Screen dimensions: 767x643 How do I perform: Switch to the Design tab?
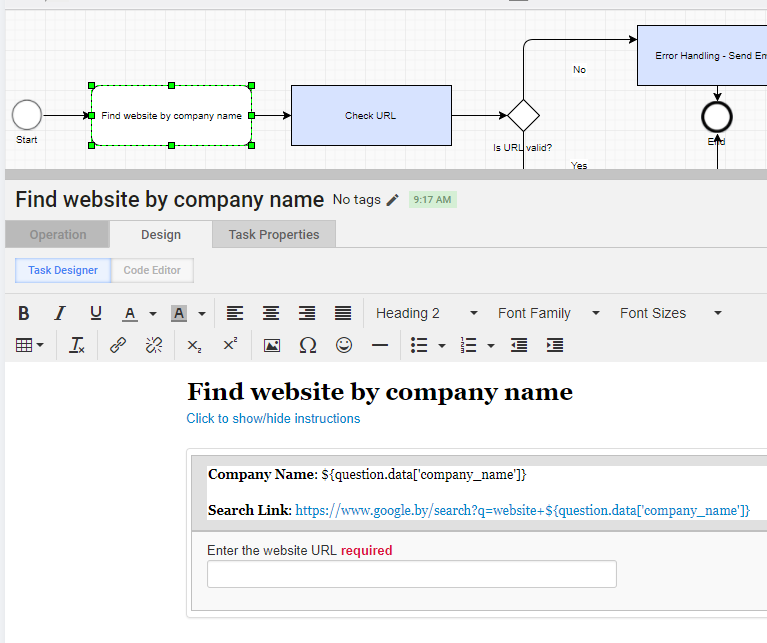tap(161, 235)
